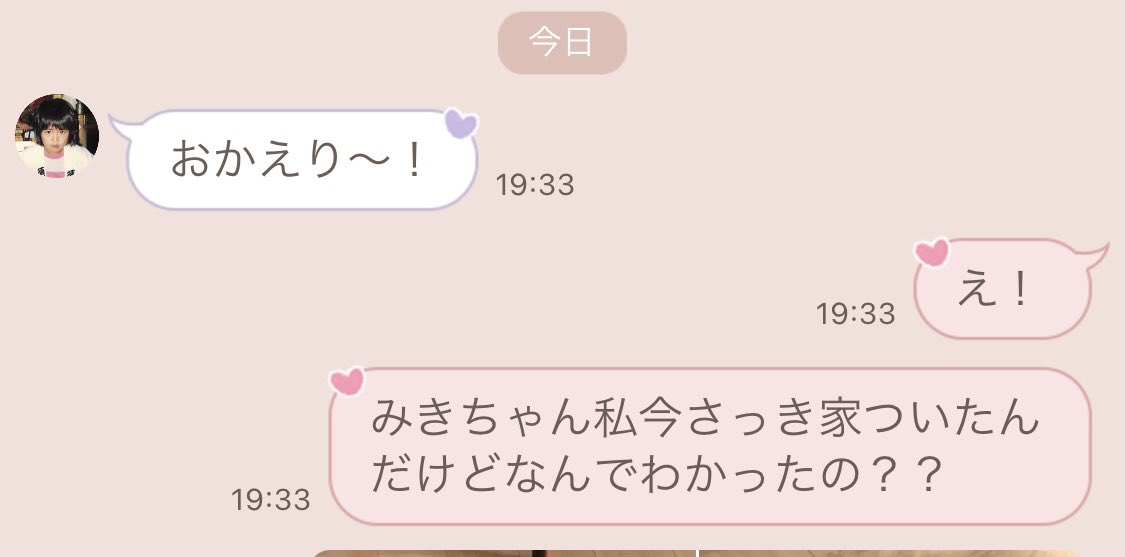Image resolution: width=1125 pixels, height=557 pixels.
Task: Select the みきちゃん message bubble
Action: click(710, 446)
